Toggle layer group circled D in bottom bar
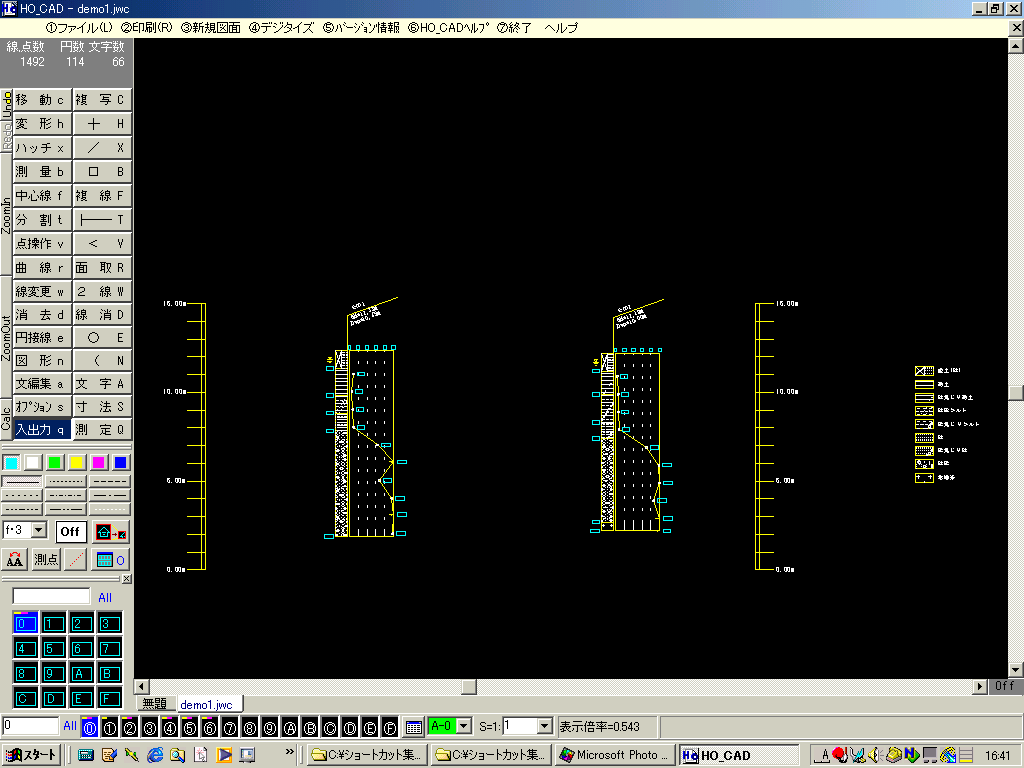The width and height of the screenshot is (1024, 768). [350, 727]
